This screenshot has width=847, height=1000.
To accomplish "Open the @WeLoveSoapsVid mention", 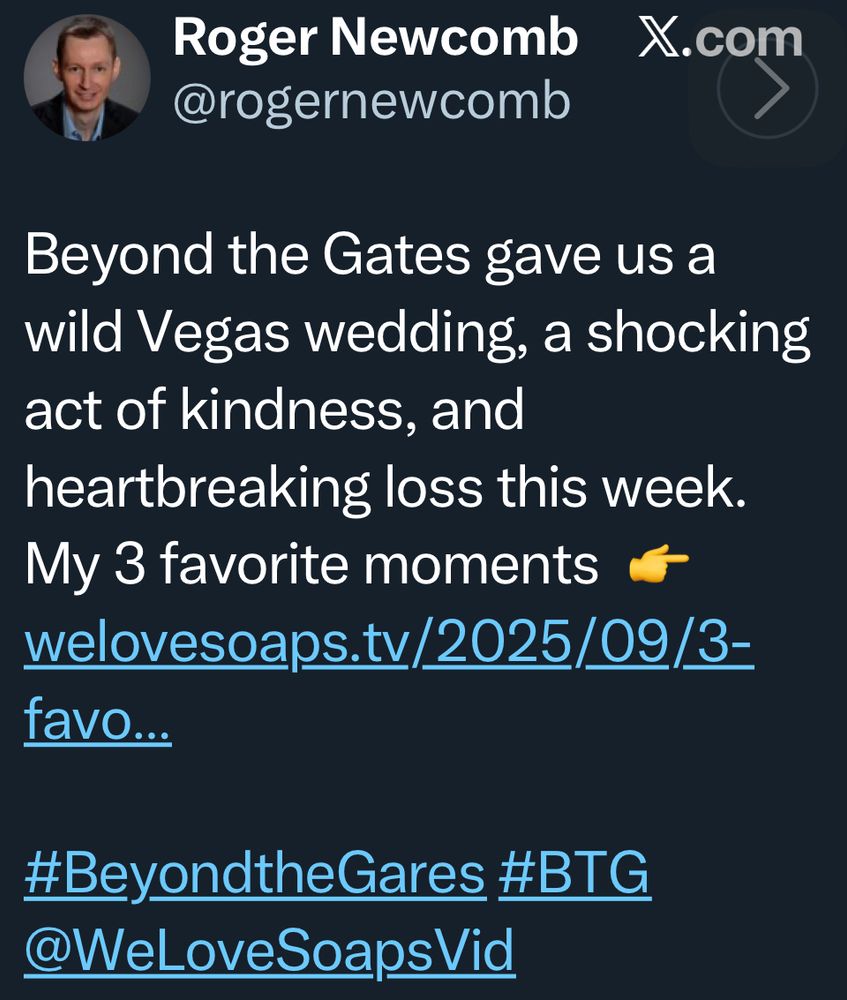I will point(268,950).
